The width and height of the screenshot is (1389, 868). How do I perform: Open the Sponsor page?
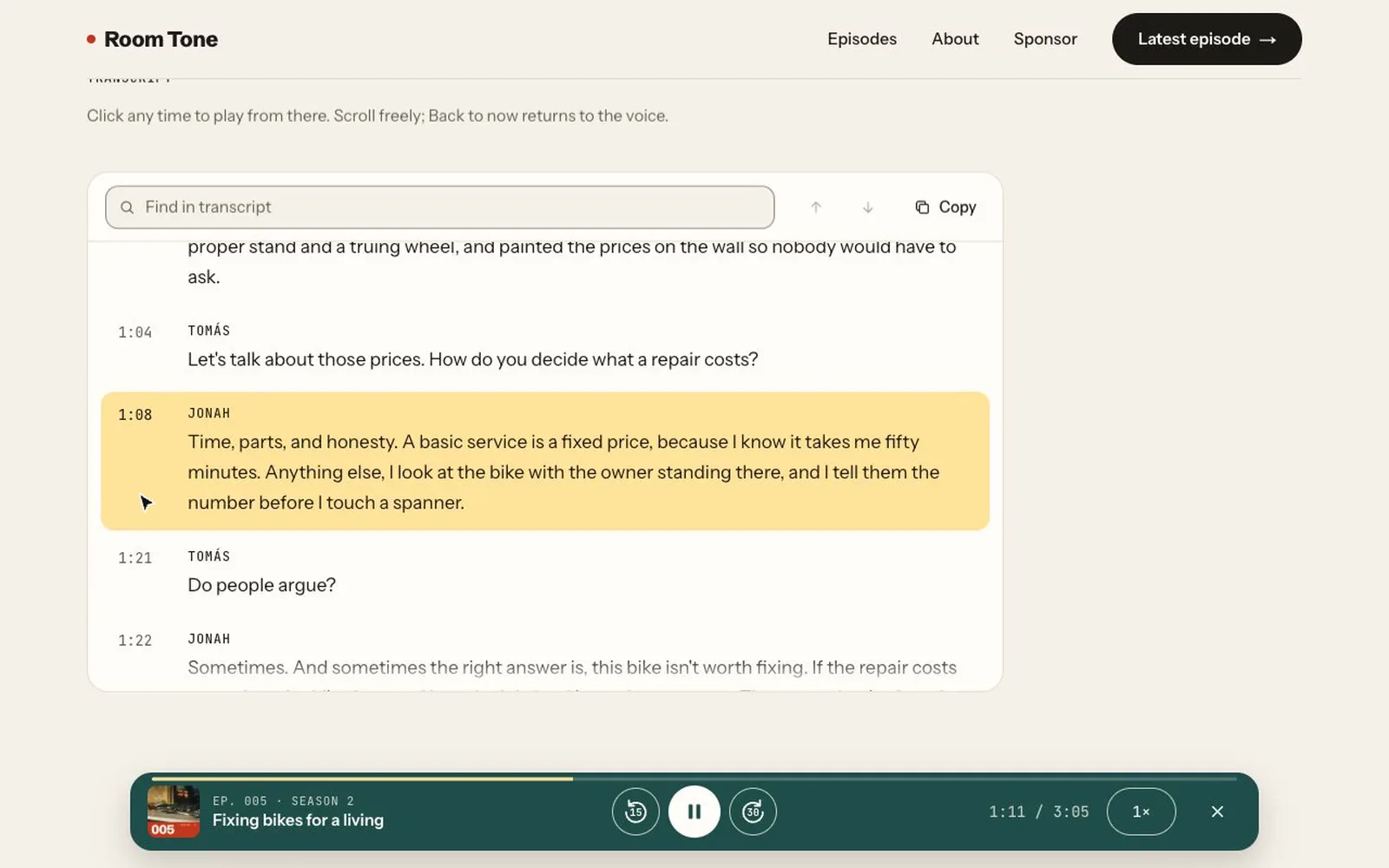click(x=1045, y=39)
